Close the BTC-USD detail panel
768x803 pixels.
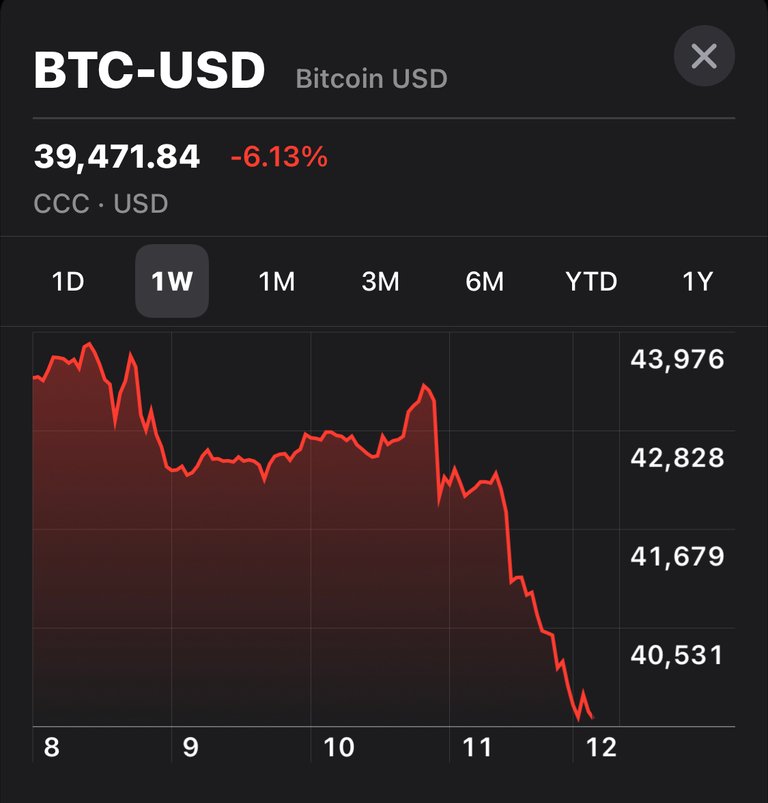click(704, 56)
